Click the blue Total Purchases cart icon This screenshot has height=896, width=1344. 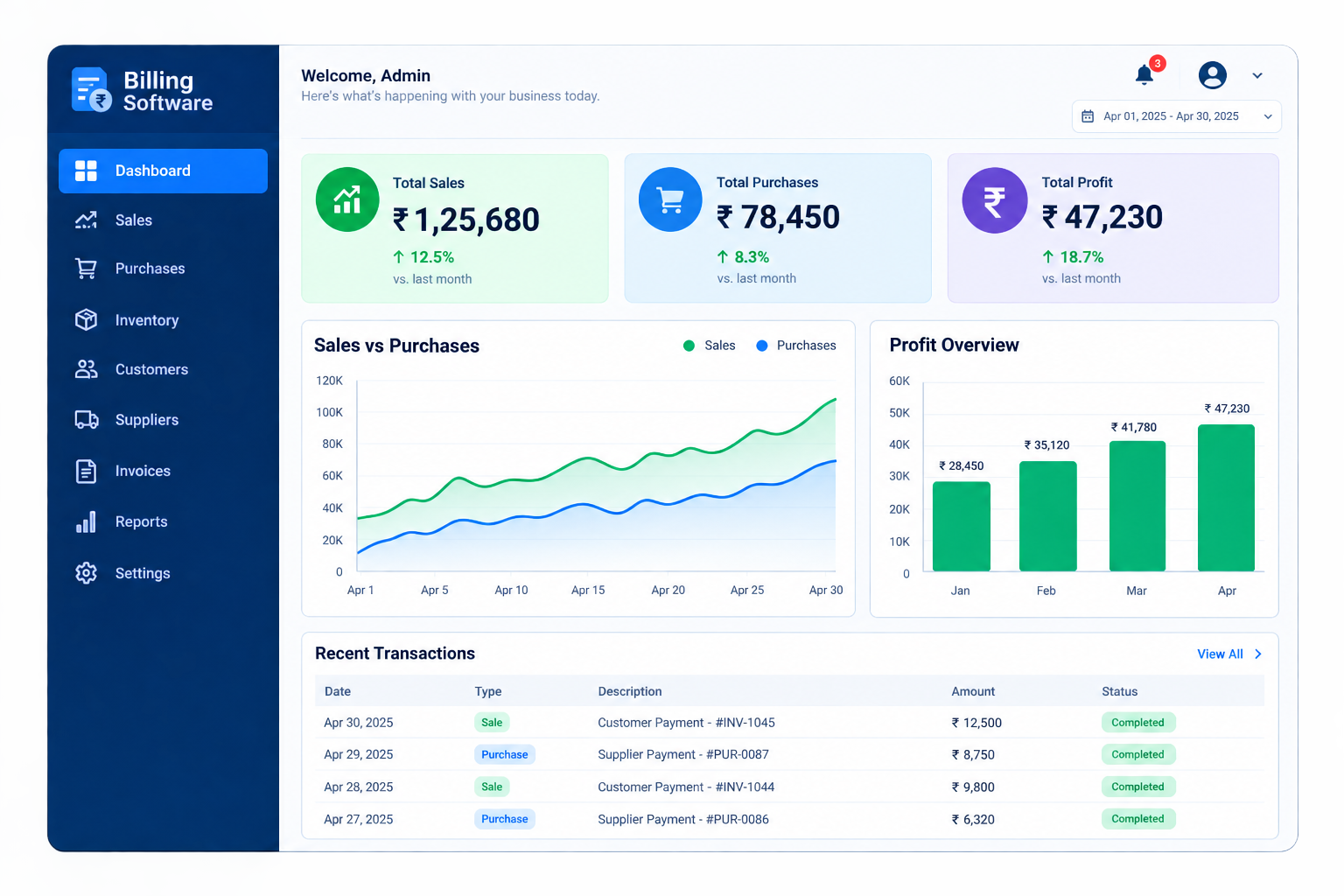(x=670, y=199)
